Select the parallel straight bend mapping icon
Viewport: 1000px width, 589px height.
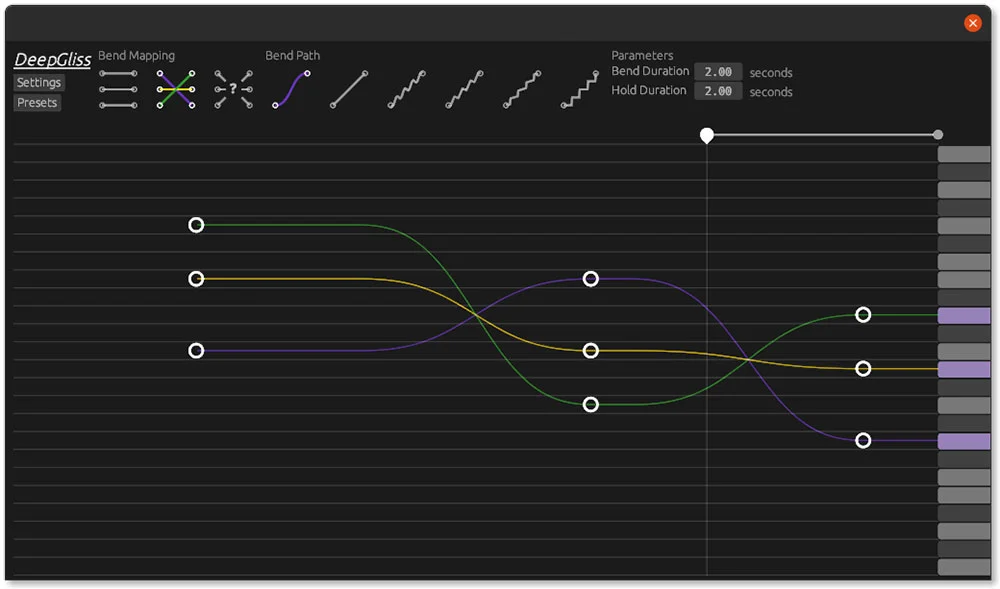point(119,89)
